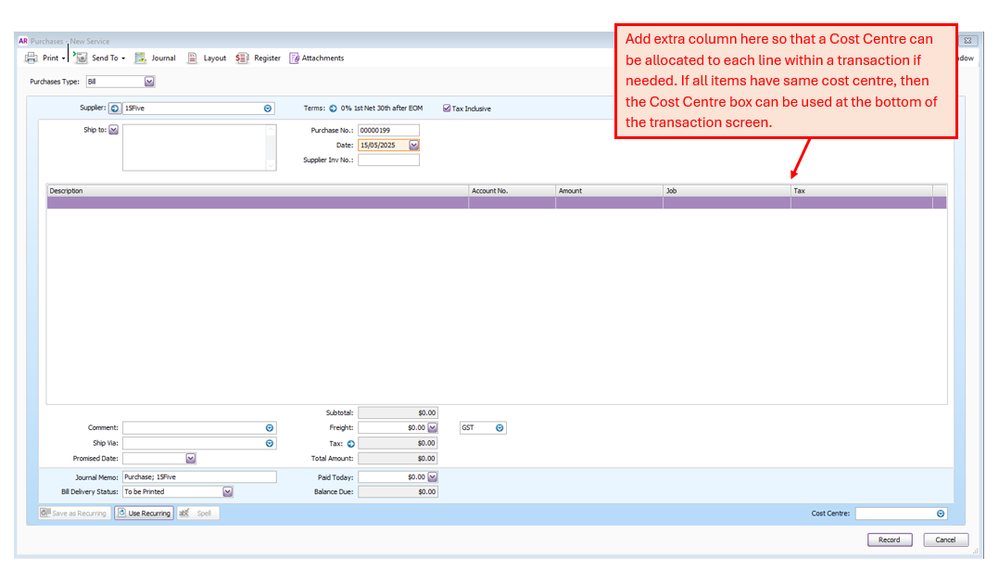Image resolution: width=999 pixels, height=584 pixels.
Task: Open Attachments from the toolbar
Action: [295, 58]
